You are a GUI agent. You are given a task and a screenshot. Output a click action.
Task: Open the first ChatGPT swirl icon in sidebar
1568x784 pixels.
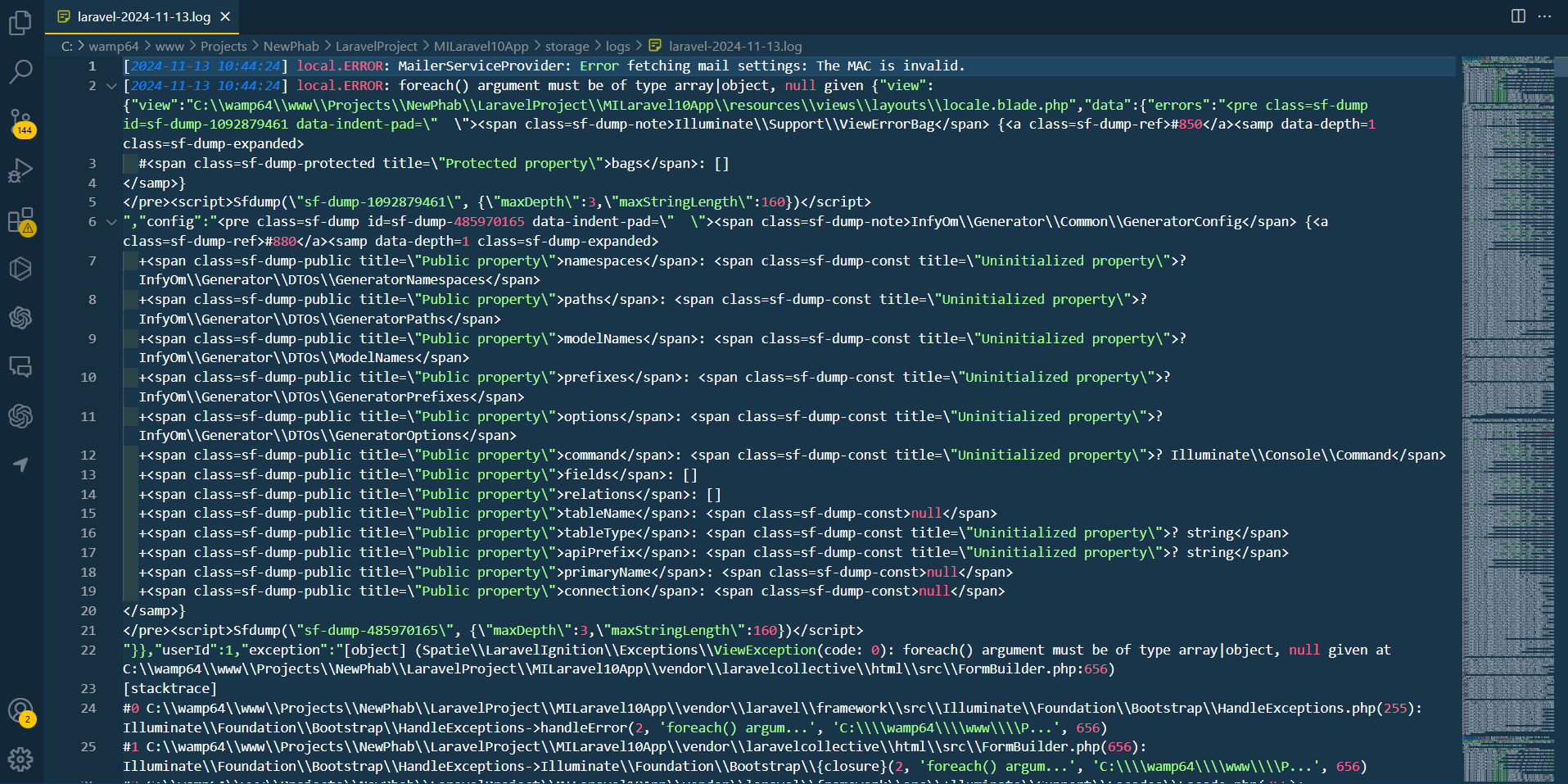(x=20, y=318)
